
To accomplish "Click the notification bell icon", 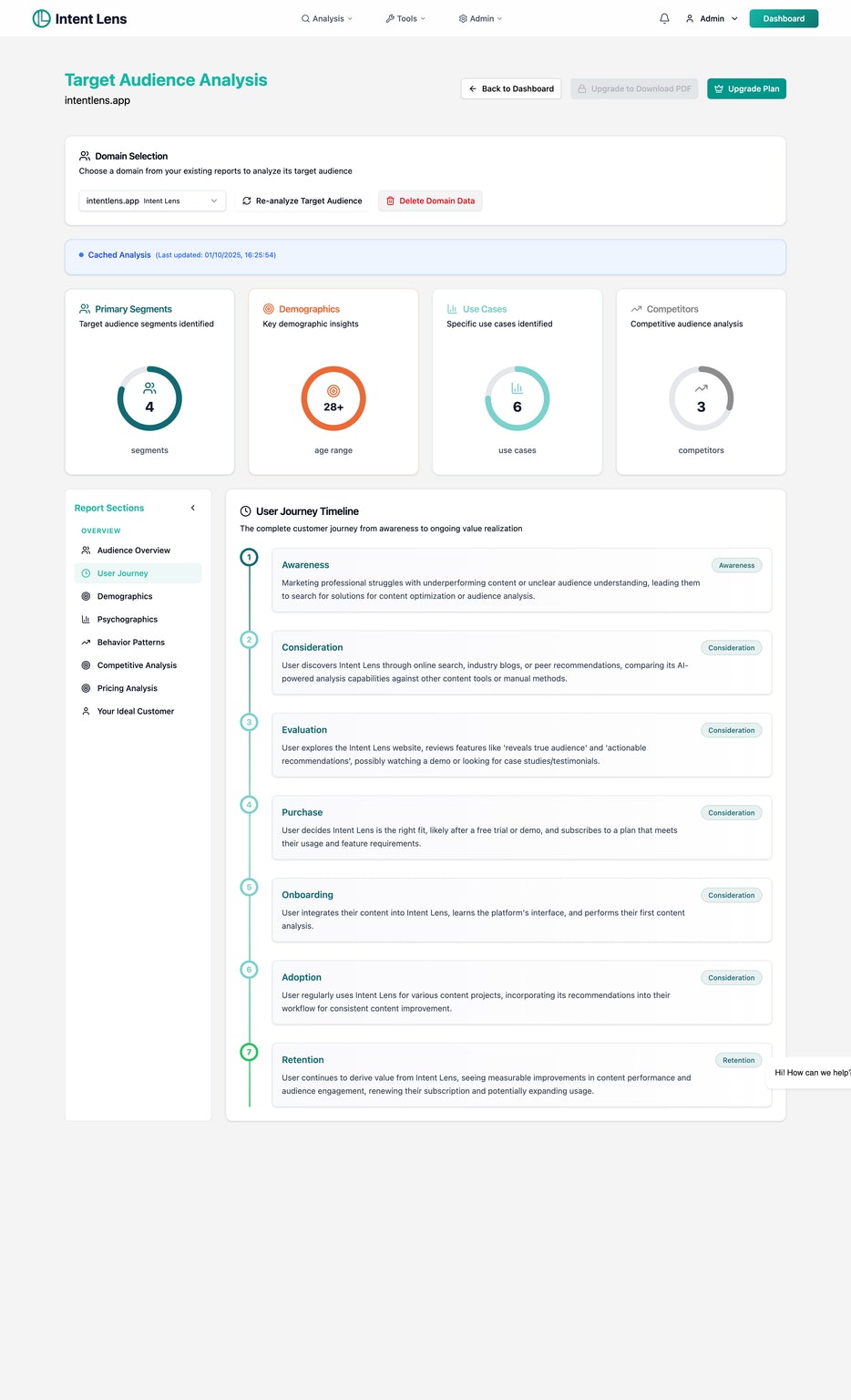I will coord(664,18).
